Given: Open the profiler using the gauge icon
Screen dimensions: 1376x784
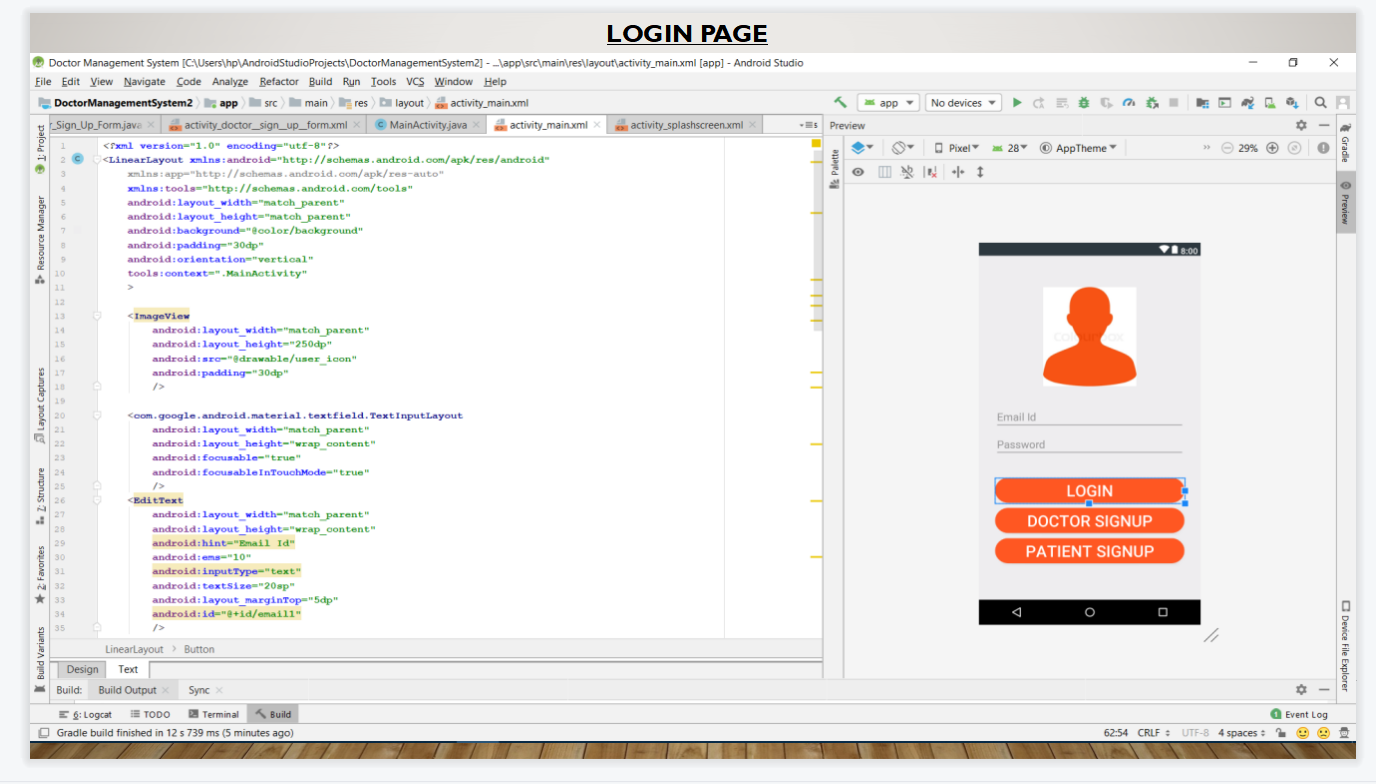Looking at the screenshot, I should [1129, 103].
